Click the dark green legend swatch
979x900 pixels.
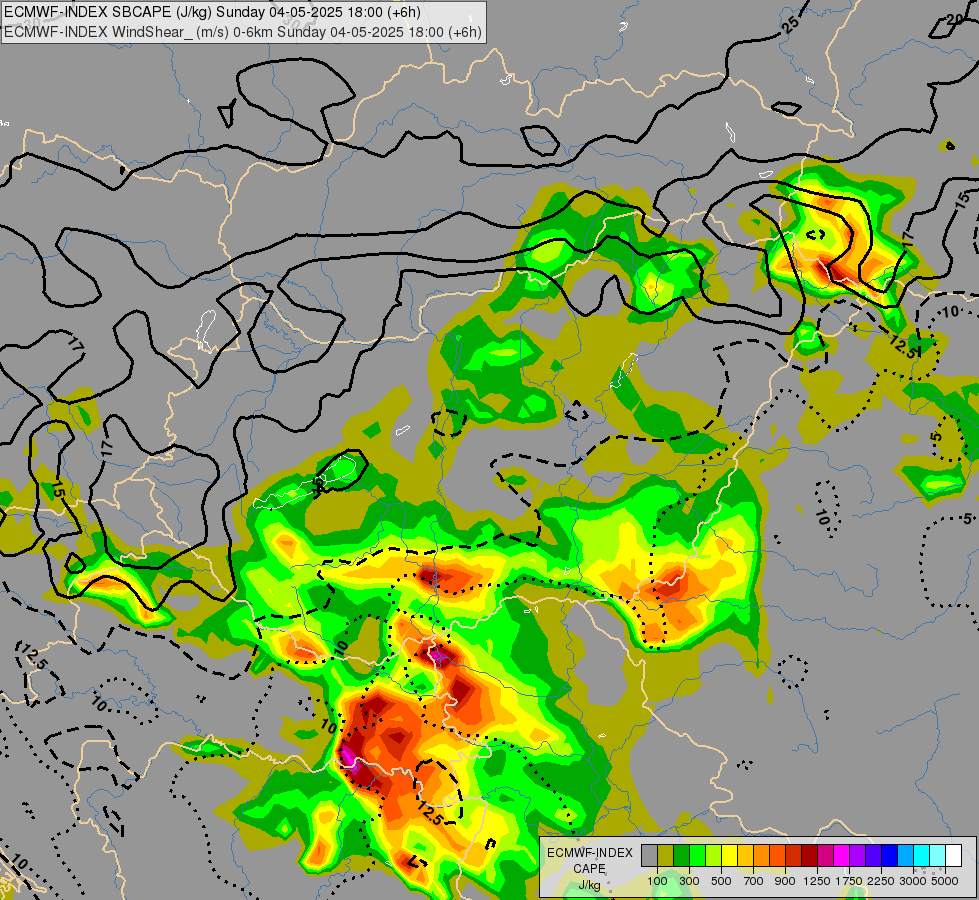coord(681,855)
